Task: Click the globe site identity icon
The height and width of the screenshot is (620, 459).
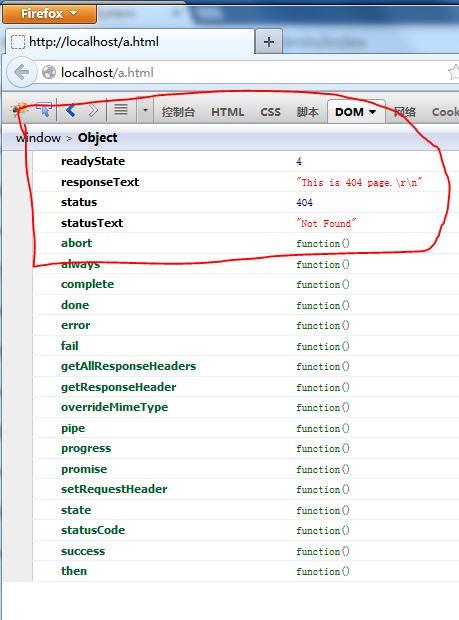Action: coord(49,72)
